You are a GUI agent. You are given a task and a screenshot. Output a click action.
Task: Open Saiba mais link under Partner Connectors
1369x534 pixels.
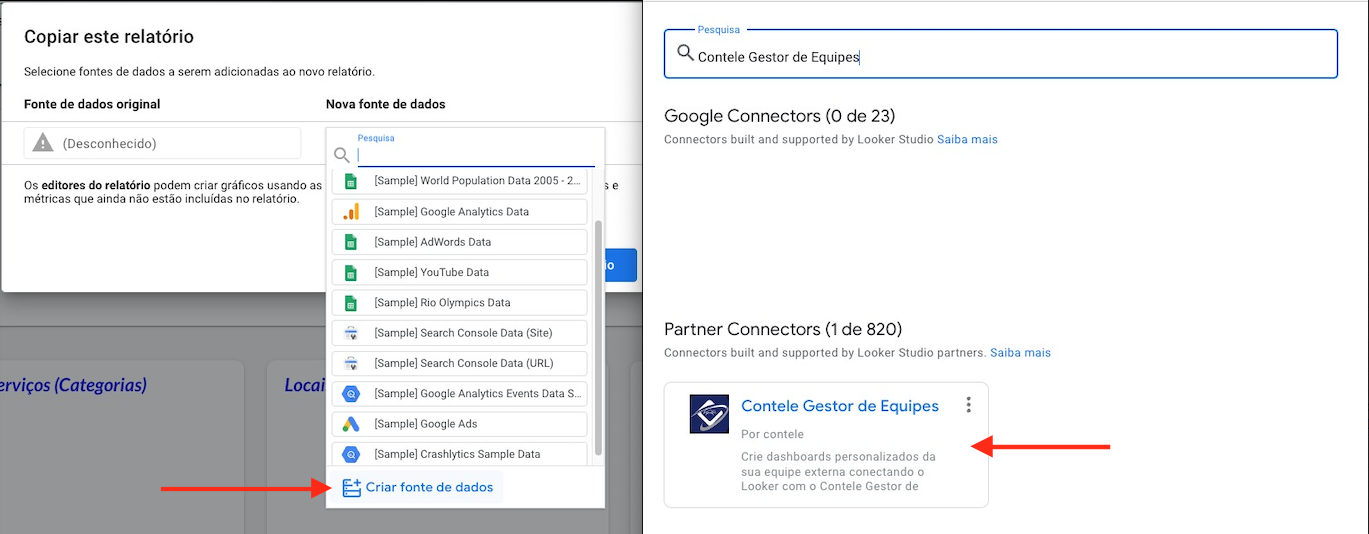pos(1020,353)
